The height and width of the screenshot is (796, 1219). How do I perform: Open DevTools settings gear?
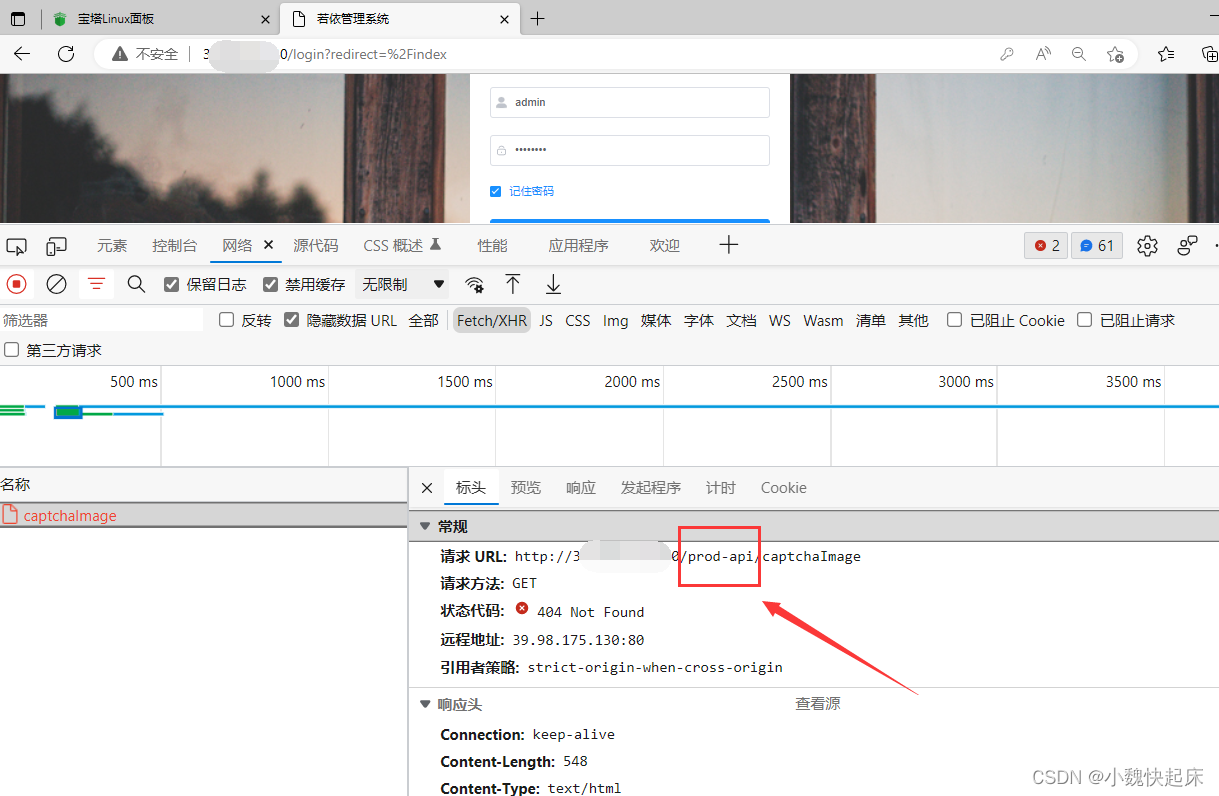pyautogui.click(x=1147, y=246)
